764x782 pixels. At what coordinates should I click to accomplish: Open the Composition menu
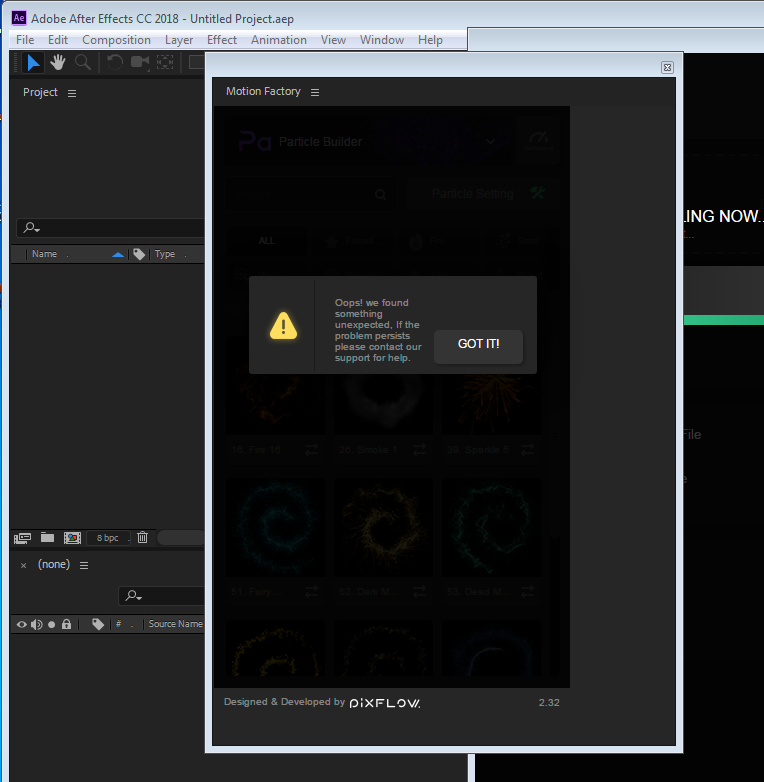coord(116,40)
